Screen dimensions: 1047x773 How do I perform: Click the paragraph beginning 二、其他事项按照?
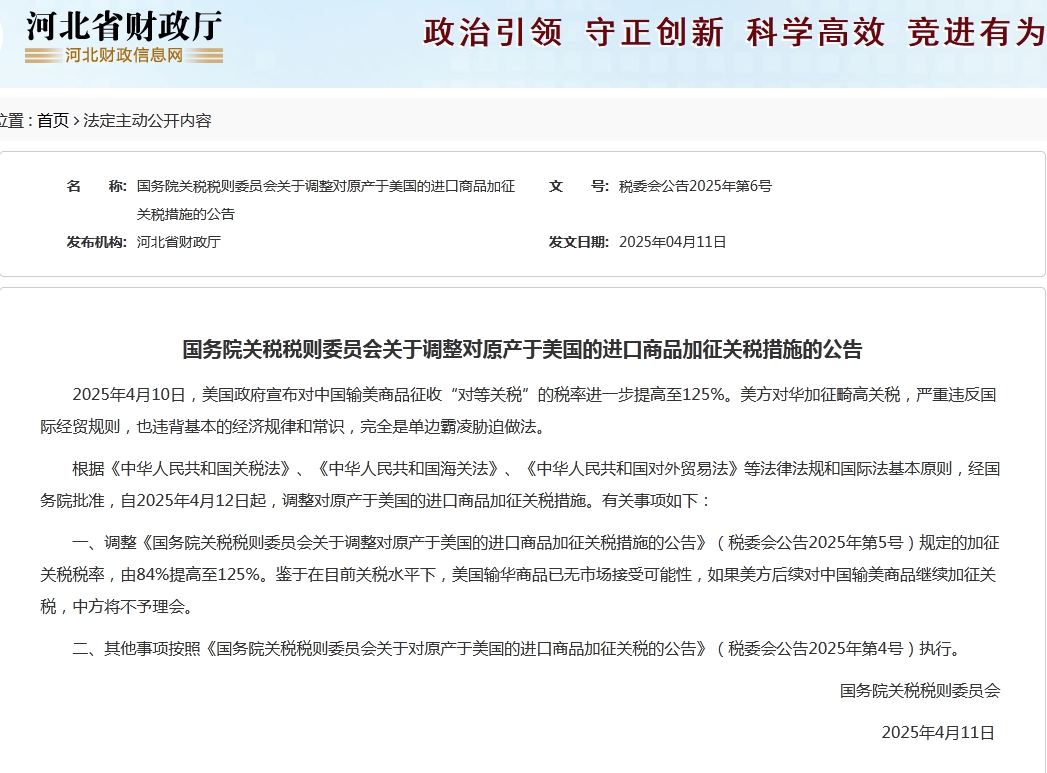(x=516, y=649)
